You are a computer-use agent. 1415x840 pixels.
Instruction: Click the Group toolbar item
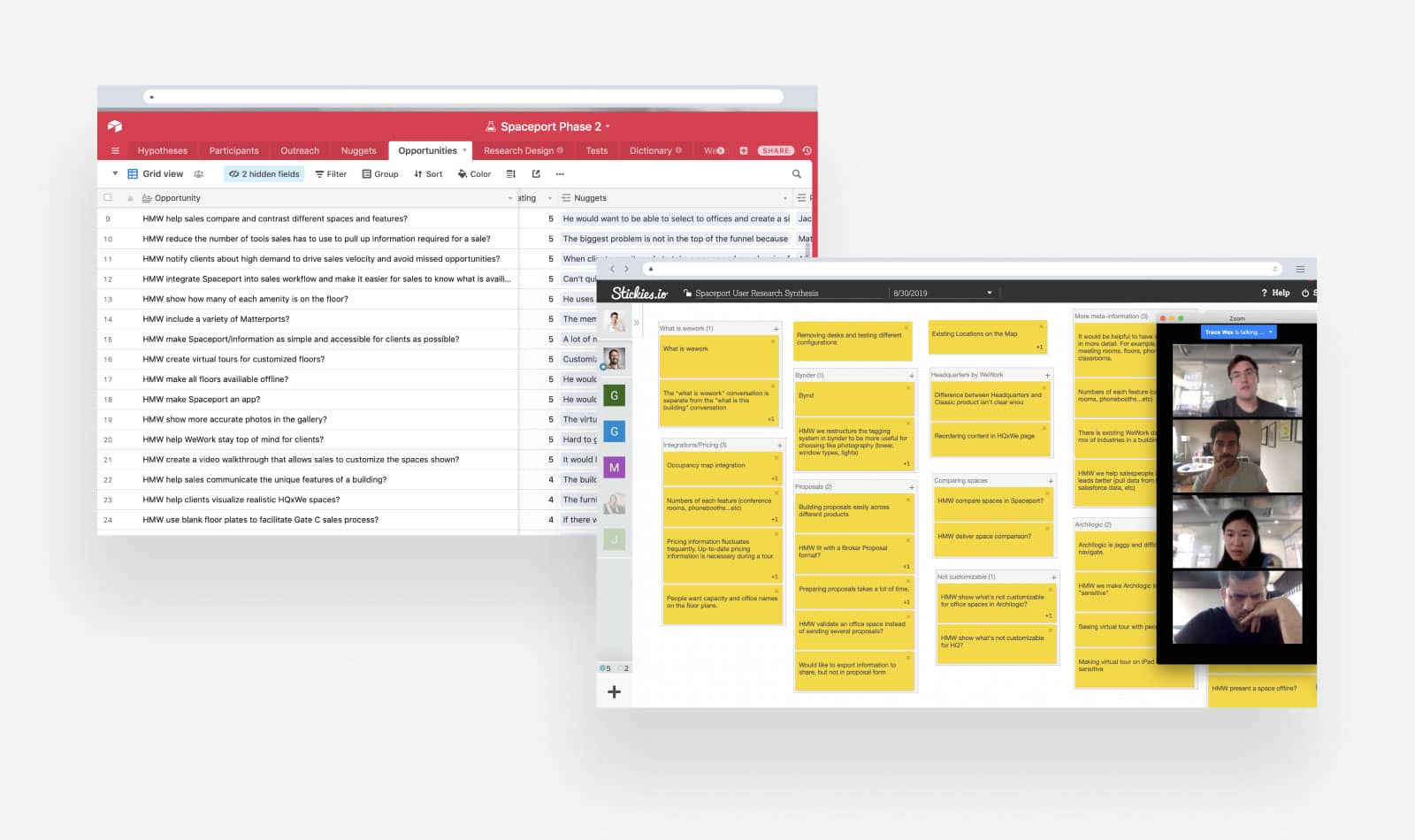click(x=380, y=174)
